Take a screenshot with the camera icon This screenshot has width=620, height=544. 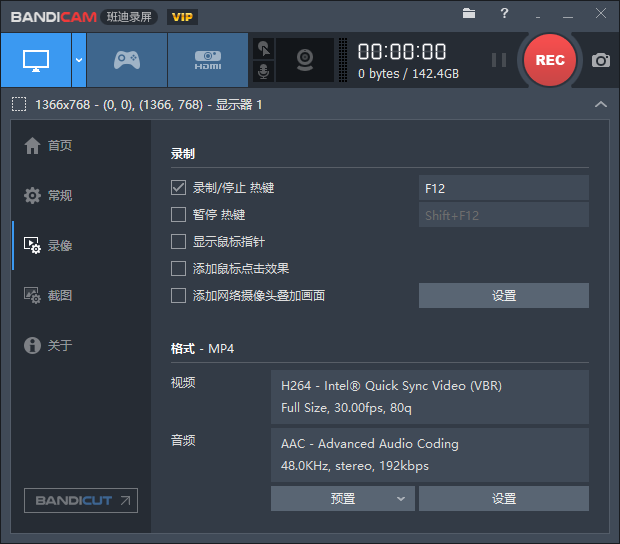tap(601, 60)
